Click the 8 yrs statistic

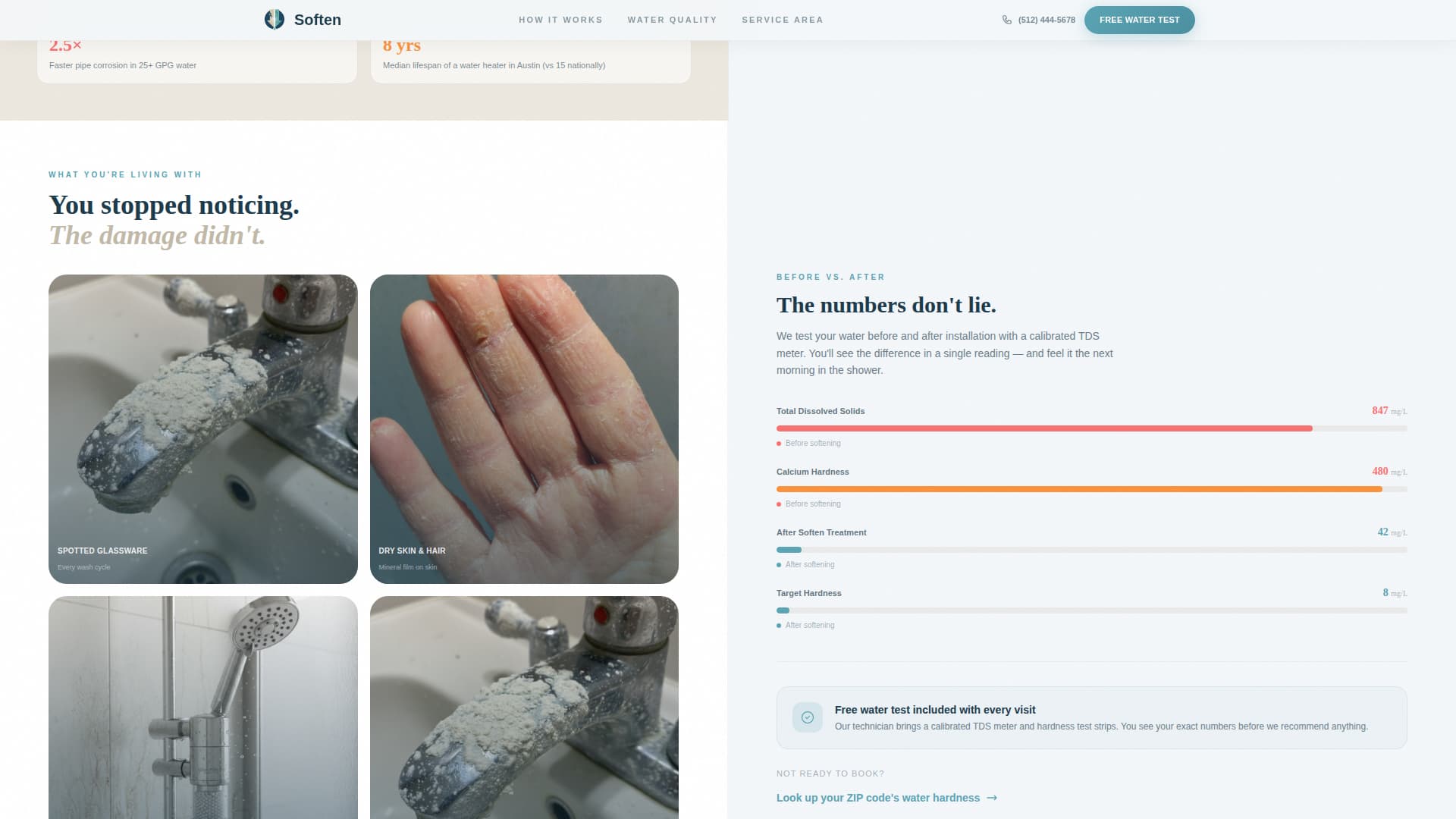coord(402,45)
